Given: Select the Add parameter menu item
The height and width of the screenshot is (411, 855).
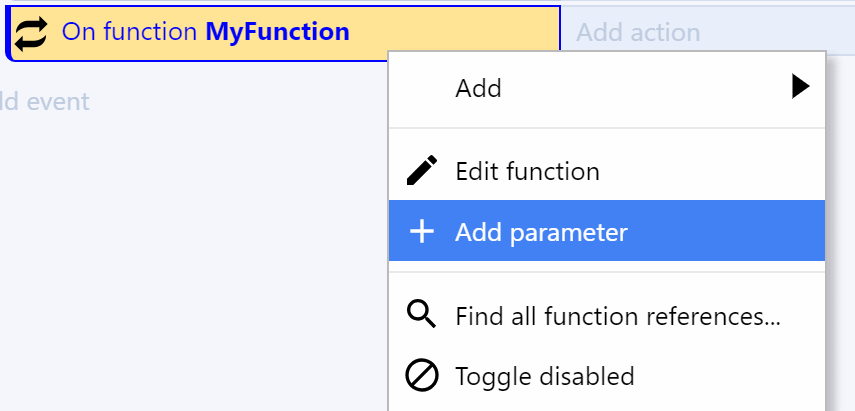Looking at the screenshot, I should coord(607,231).
